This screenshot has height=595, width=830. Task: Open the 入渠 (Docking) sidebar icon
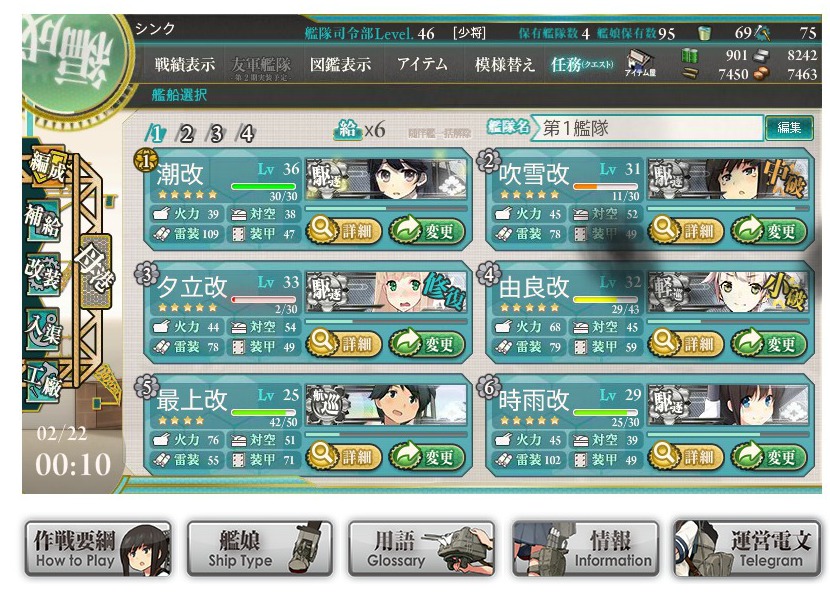click(x=44, y=329)
